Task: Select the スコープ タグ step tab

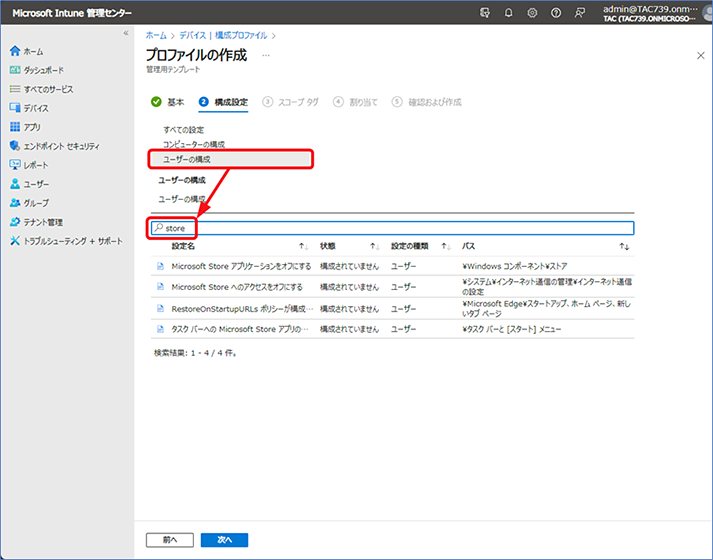Action: tap(290, 102)
